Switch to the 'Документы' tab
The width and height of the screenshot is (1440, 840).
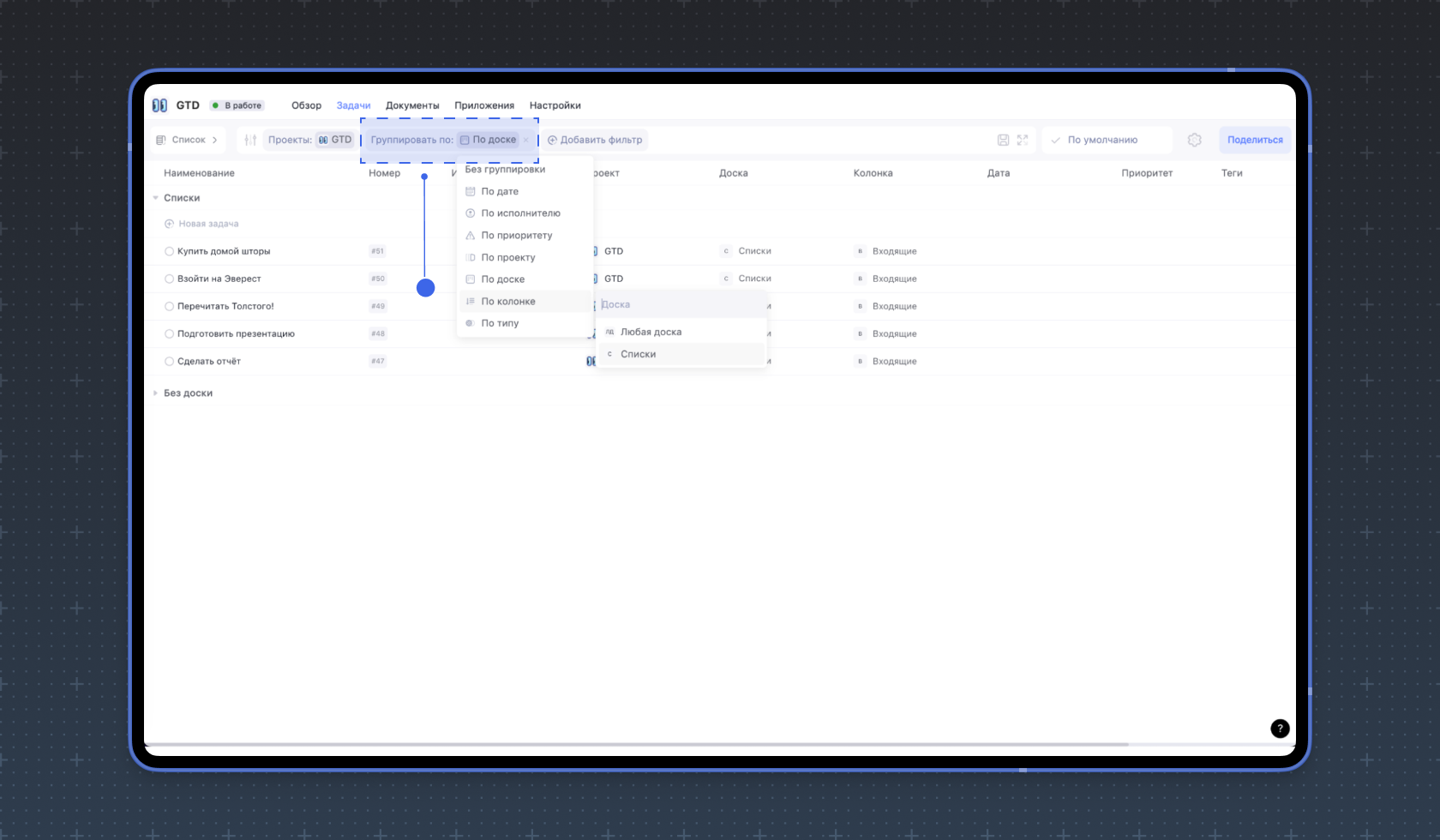pos(412,105)
